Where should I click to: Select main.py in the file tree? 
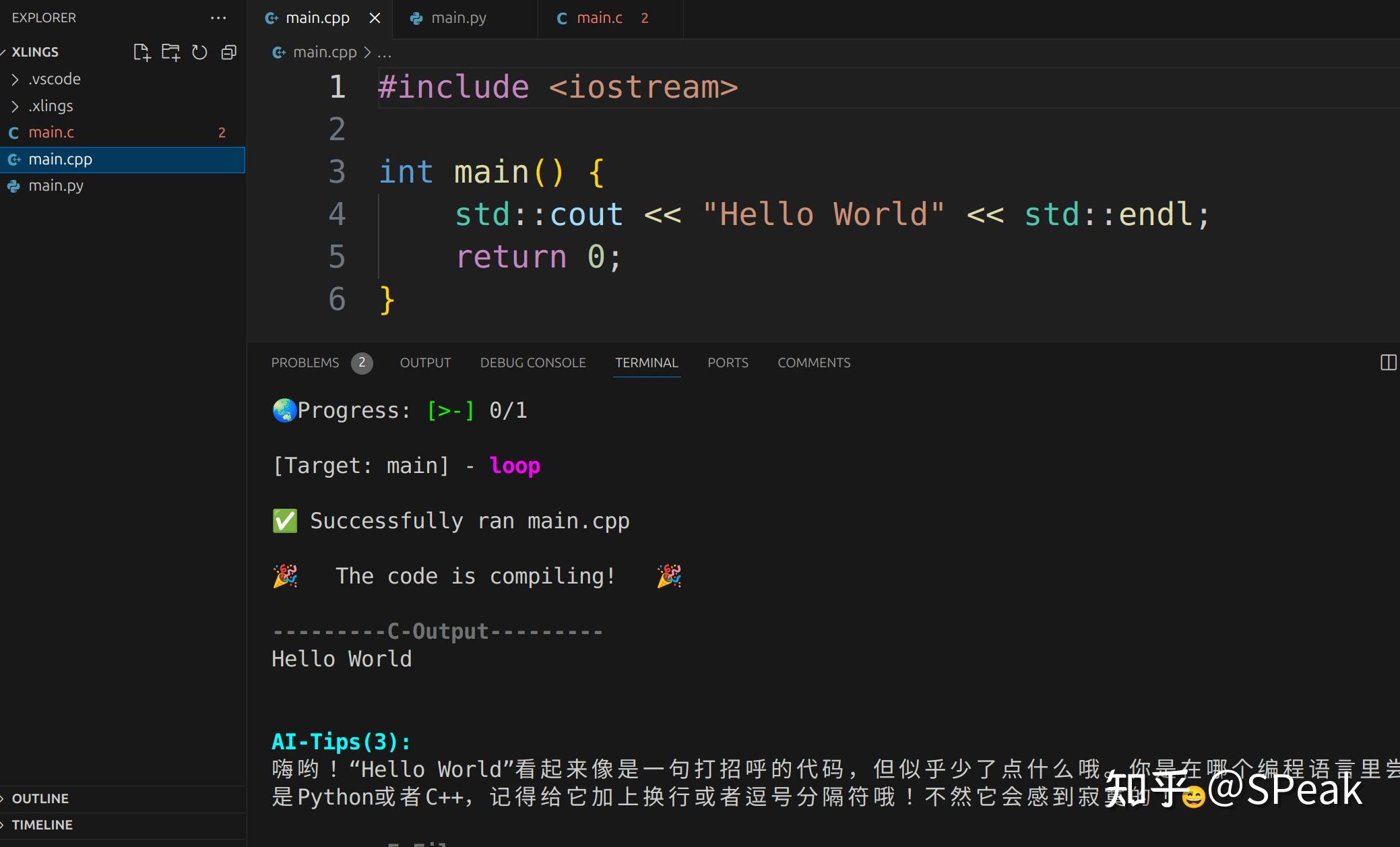pos(56,186)
